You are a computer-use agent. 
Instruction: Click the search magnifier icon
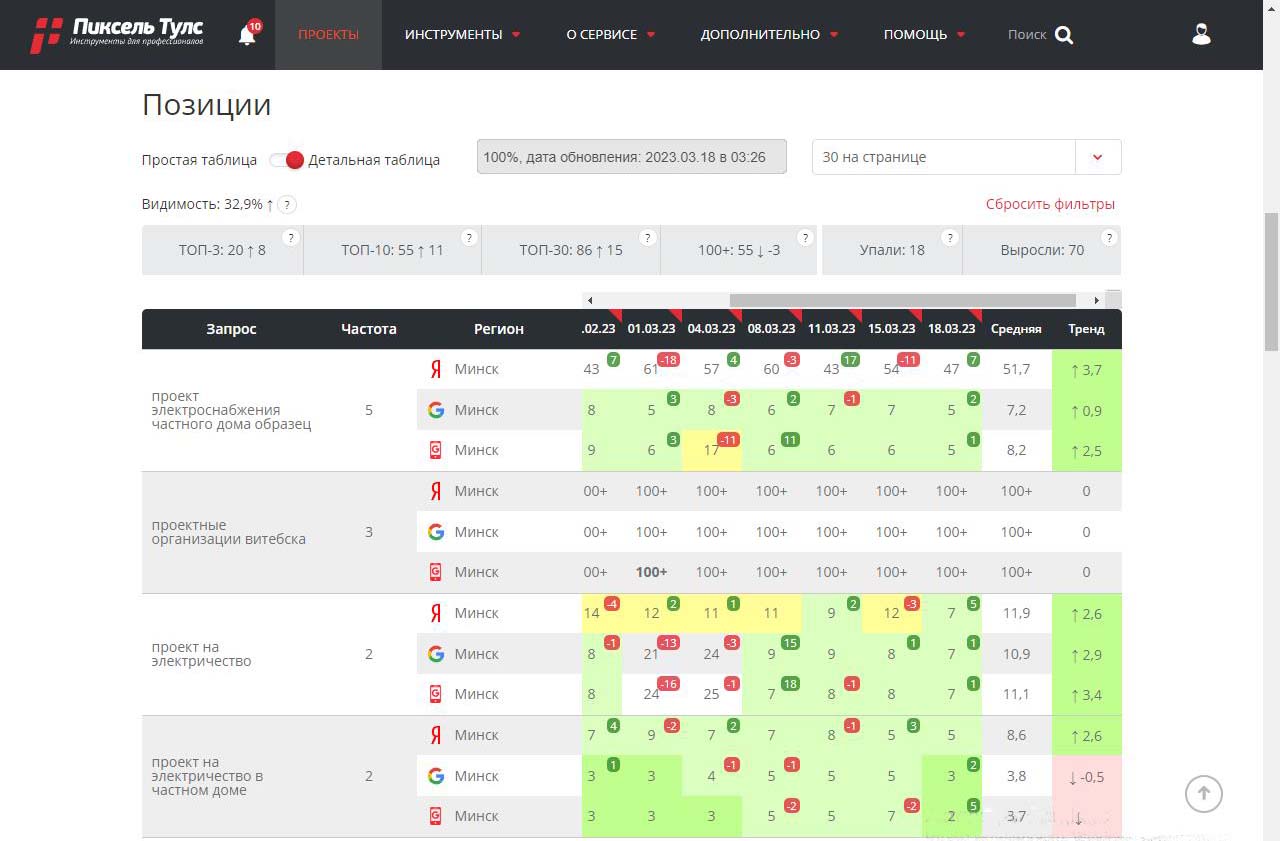(1064, 35)
